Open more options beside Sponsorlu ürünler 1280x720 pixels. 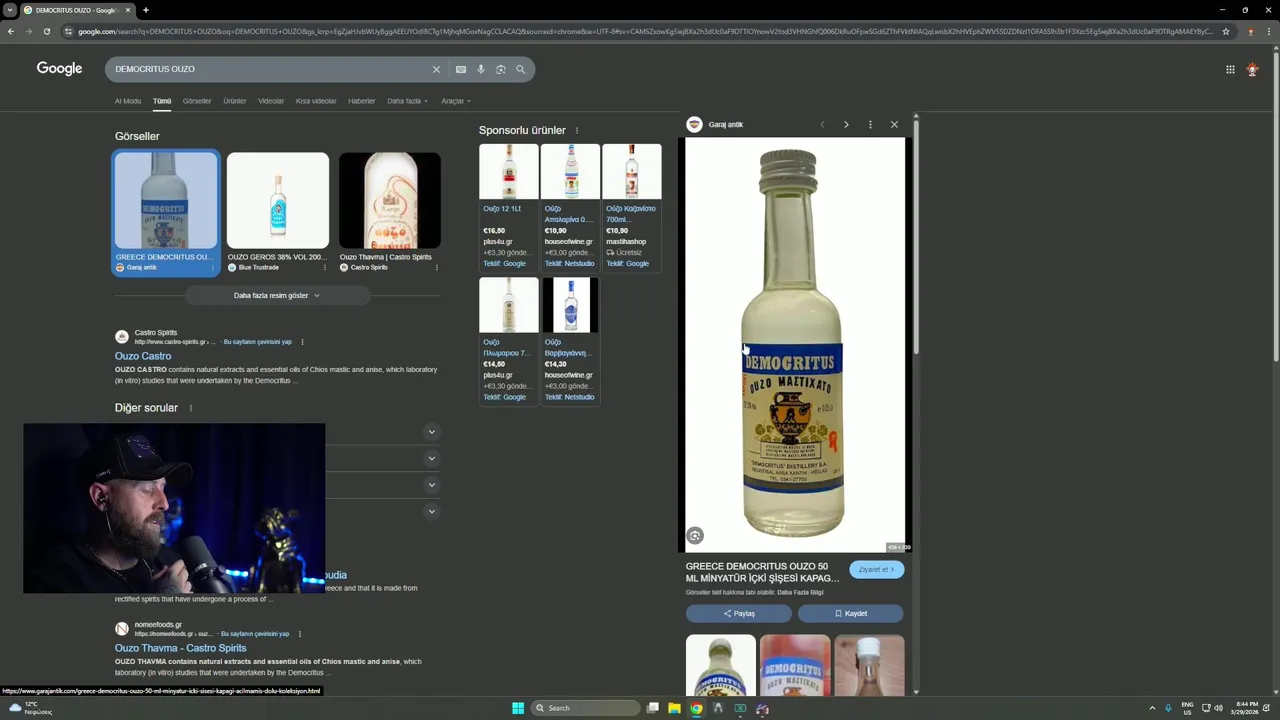(x=576, y=131)
